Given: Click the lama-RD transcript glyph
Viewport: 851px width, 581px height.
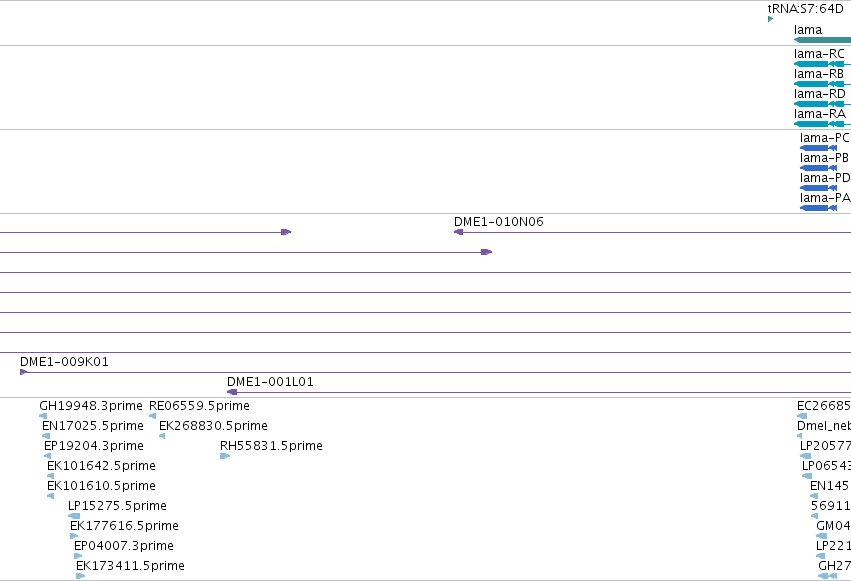Looking at the screenshot, I should click(822, 104).
